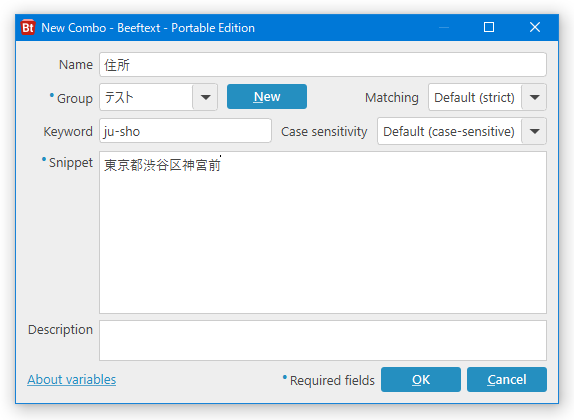Image resolution: width=574 pixels, height=420 pixels.
Task: Open the About variables link
Action: 72,380
